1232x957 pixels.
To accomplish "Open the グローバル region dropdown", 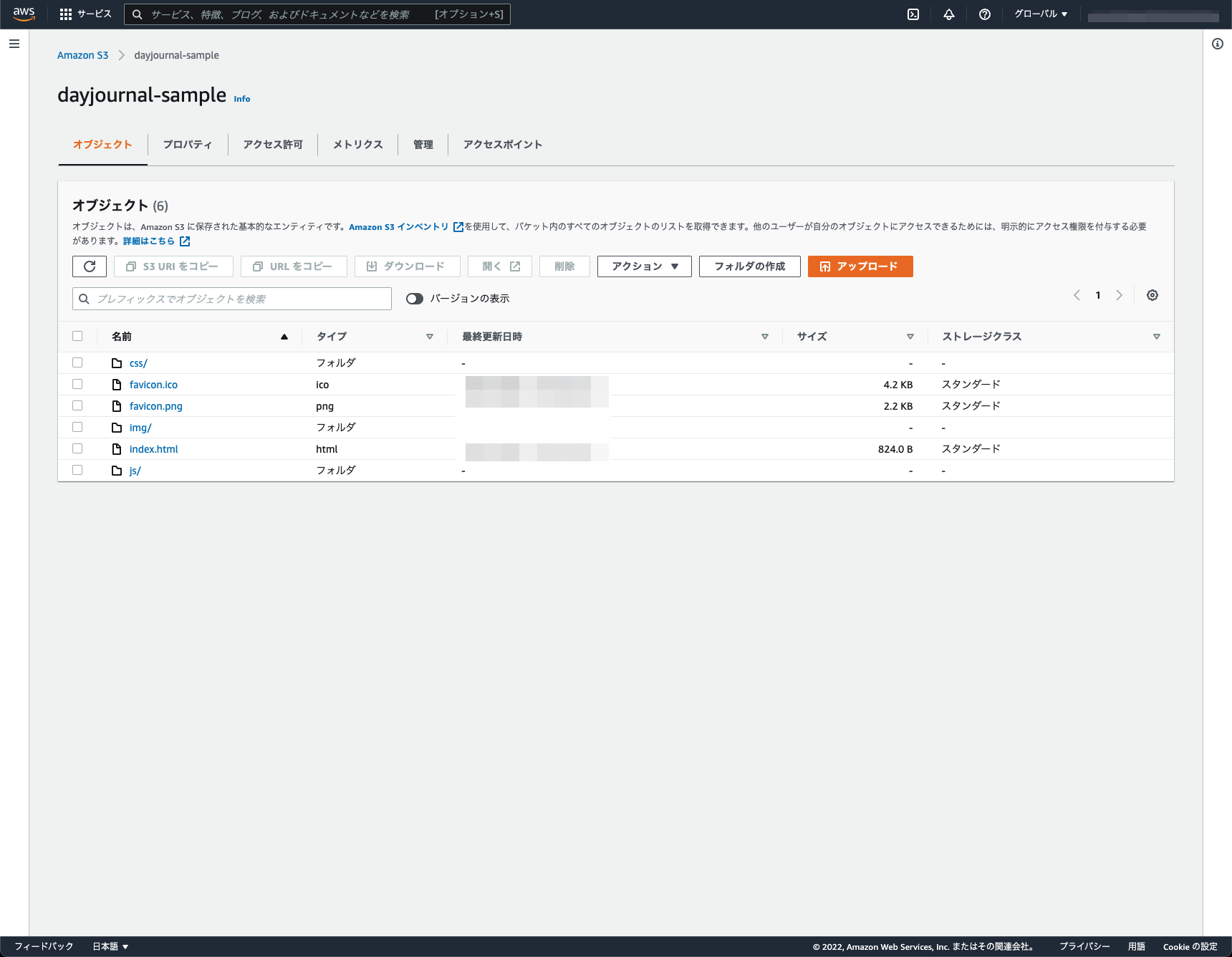I will pyautogui.click(x=1041, y=14).
